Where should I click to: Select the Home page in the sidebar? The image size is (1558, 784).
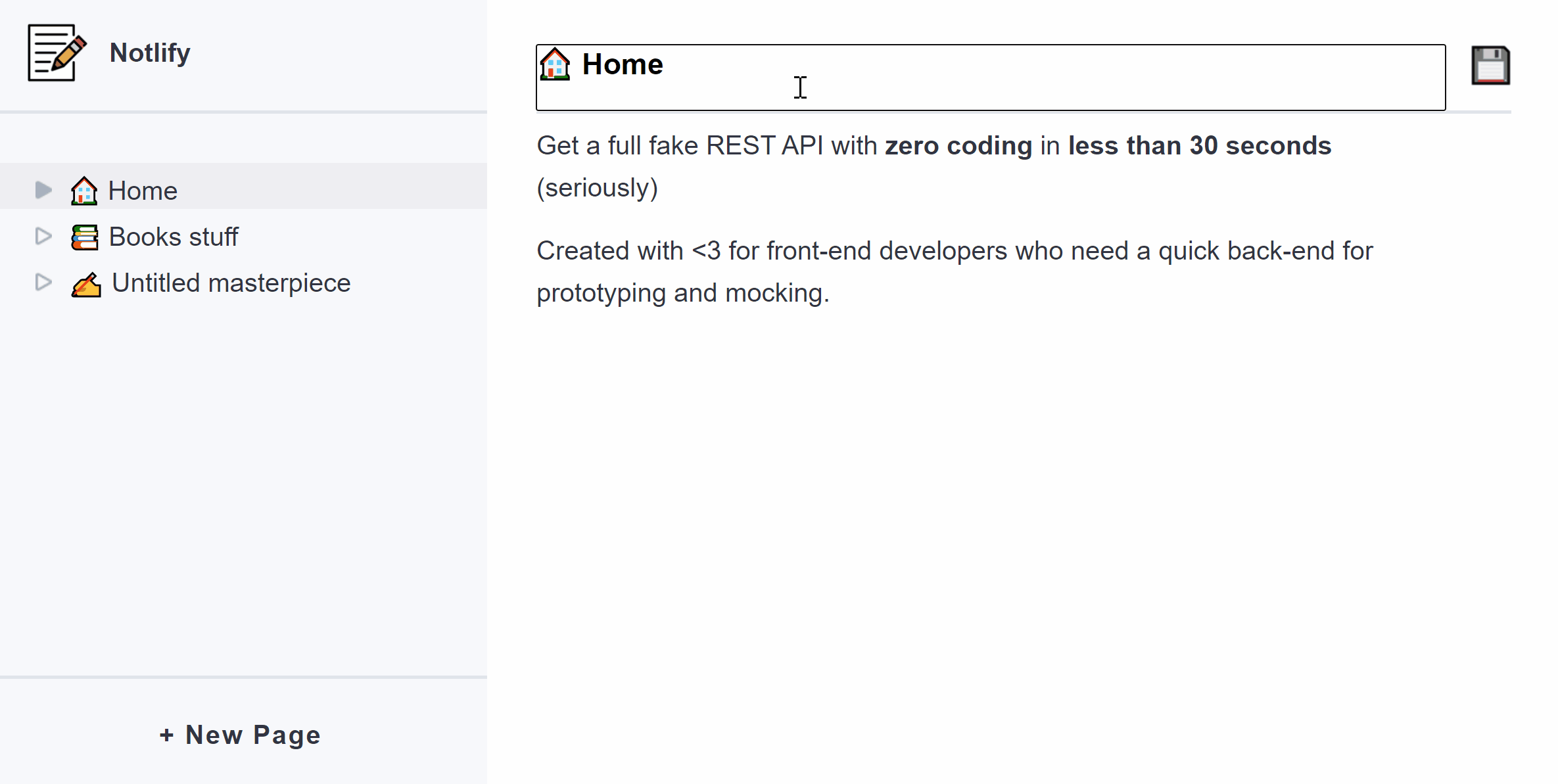[143, 190]
